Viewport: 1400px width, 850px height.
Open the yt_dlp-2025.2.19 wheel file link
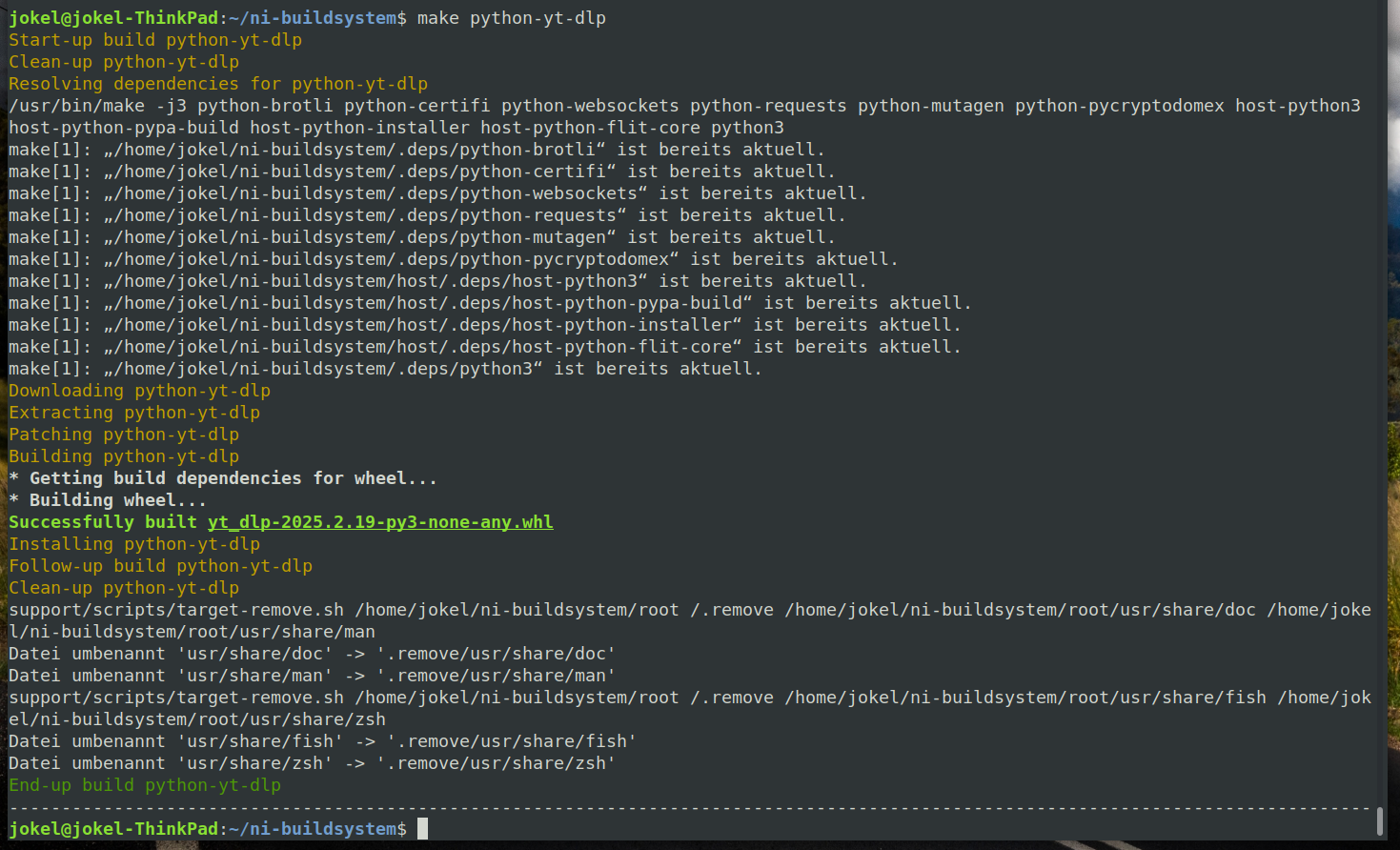point(380,522)
